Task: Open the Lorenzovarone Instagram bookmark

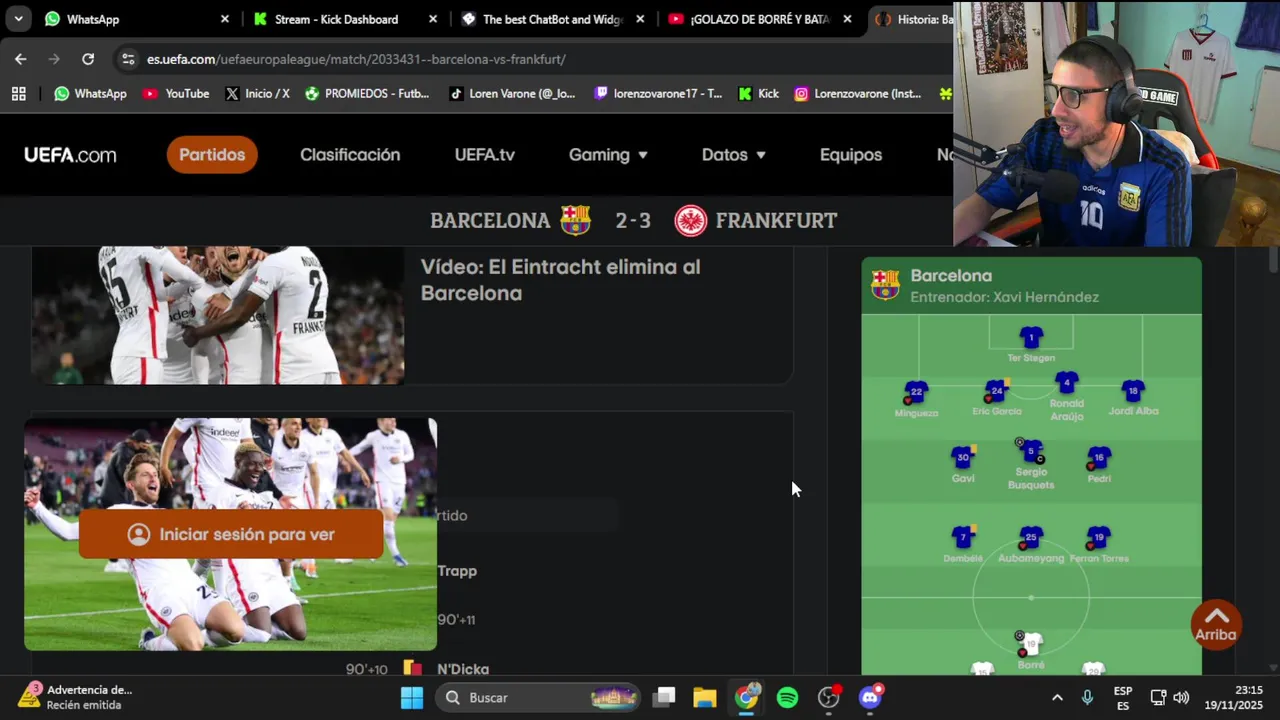Action: click(x=858, y=93)
